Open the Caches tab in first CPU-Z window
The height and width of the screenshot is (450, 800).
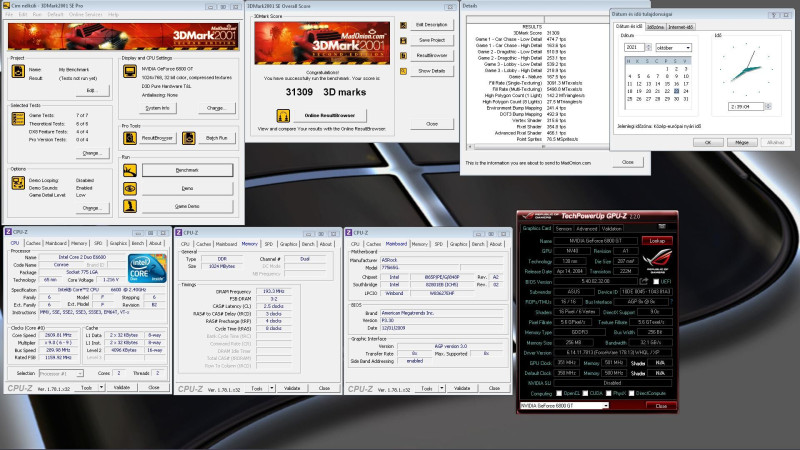33,243
